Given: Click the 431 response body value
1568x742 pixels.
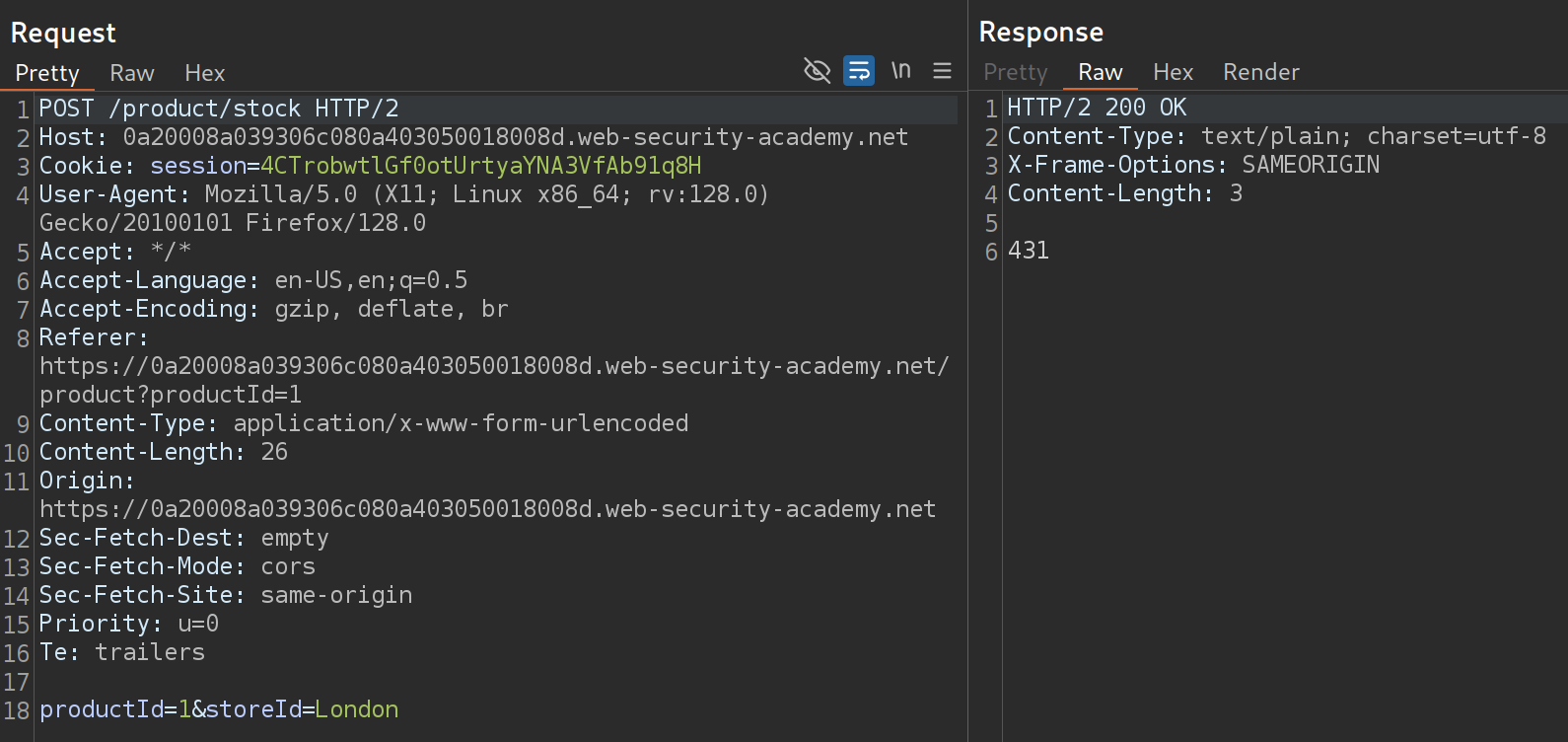Looking at the screenshot, I should point(1028,251).
